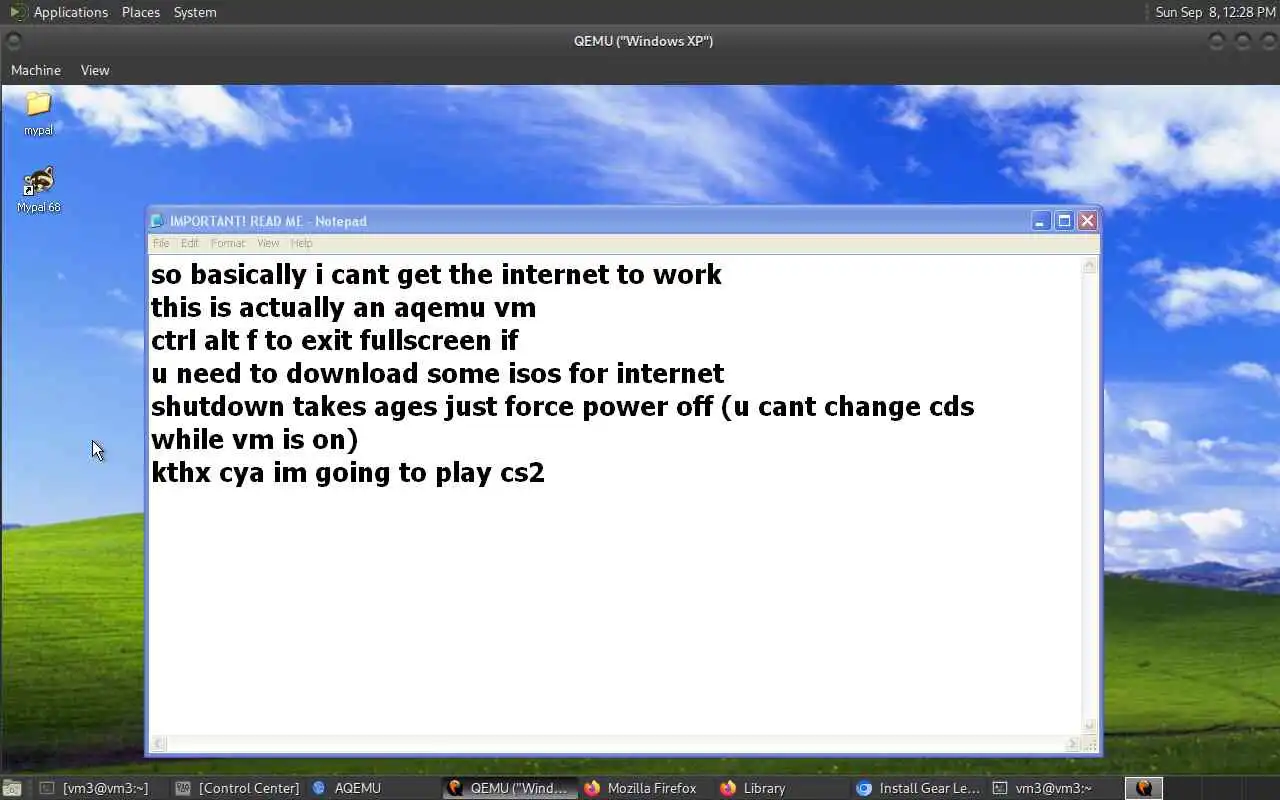Click the text 'kthx cya im going to play cs2'

[348, 473]
